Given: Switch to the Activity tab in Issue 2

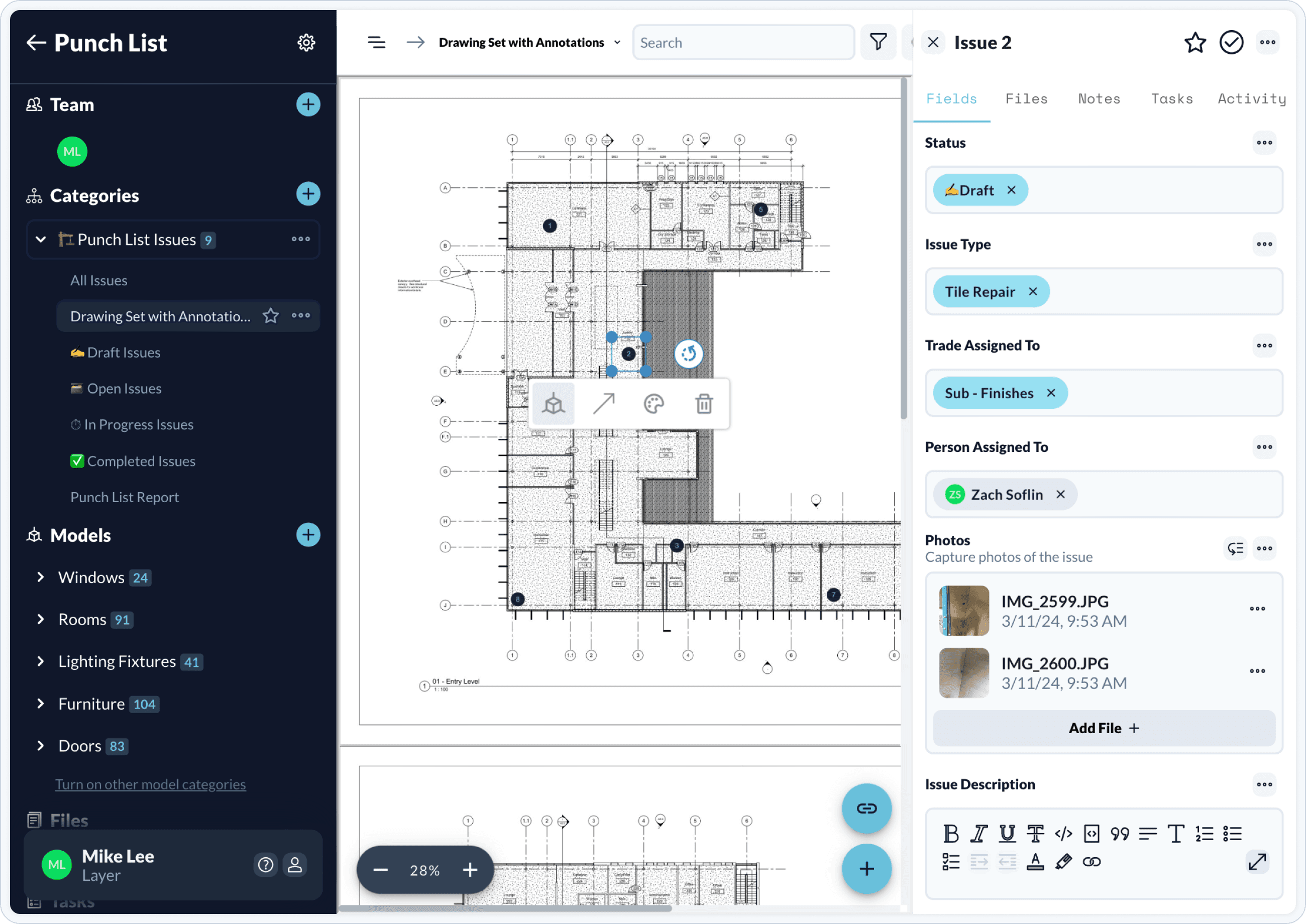Looking at the screenshot, I should point(1252,98).
